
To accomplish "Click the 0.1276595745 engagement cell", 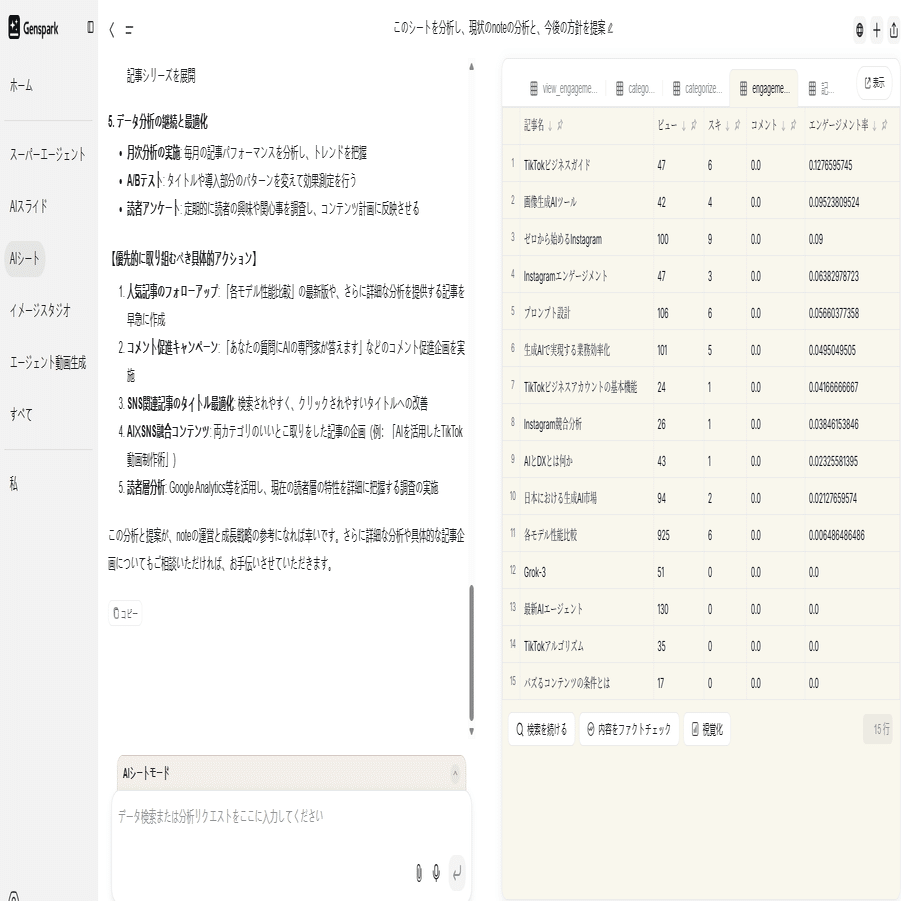I will coord(852,165).
